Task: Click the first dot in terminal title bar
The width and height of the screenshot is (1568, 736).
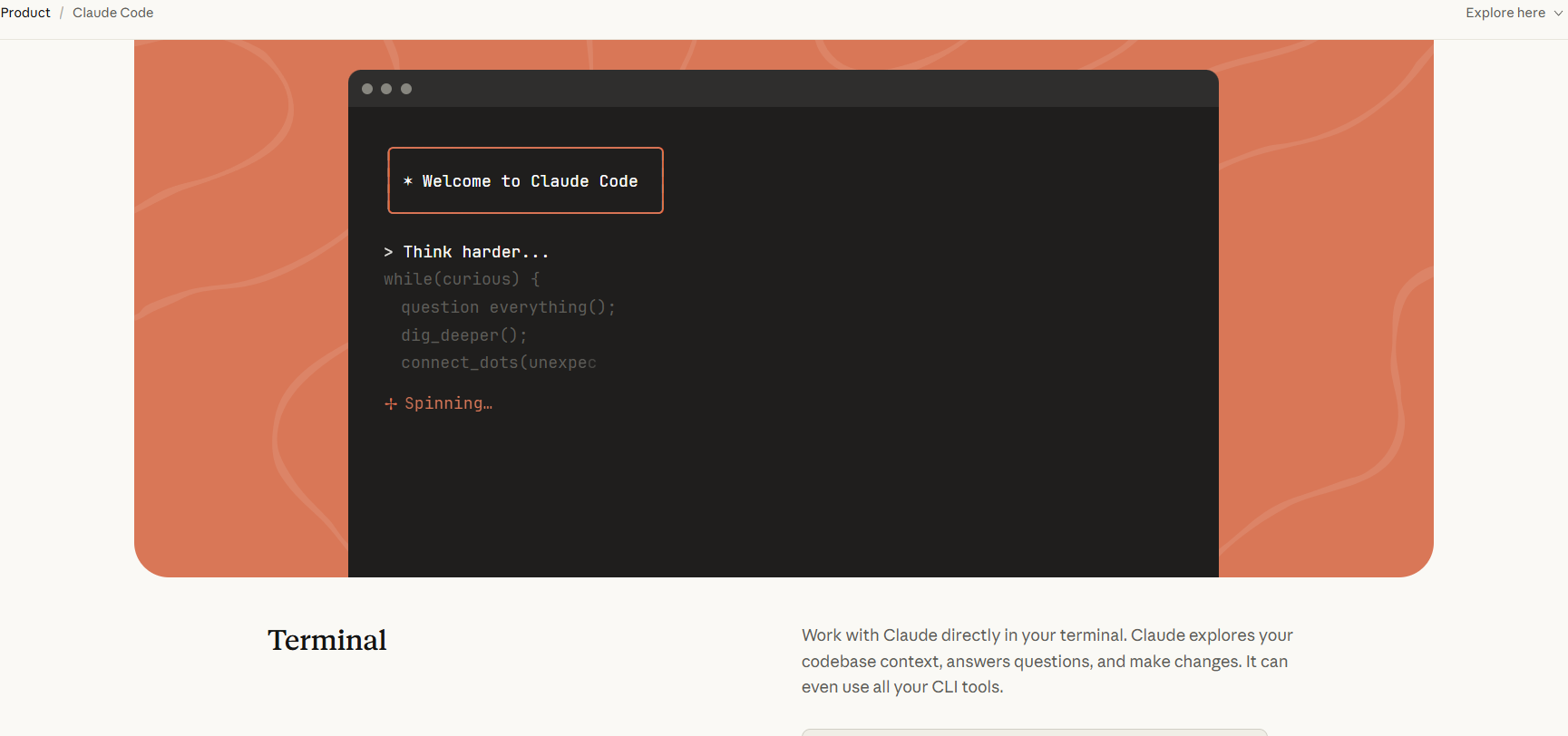Action: click(x=367, y=89)
